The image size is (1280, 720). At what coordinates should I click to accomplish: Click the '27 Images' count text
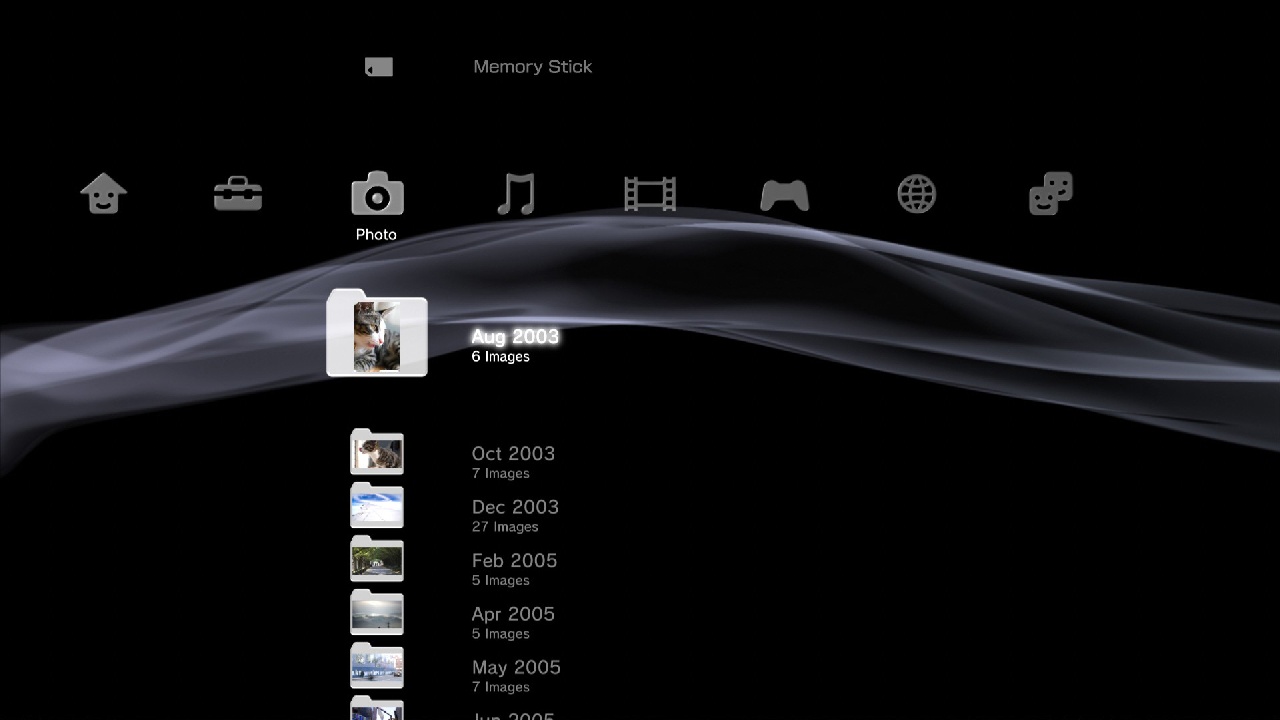(505, 527)
